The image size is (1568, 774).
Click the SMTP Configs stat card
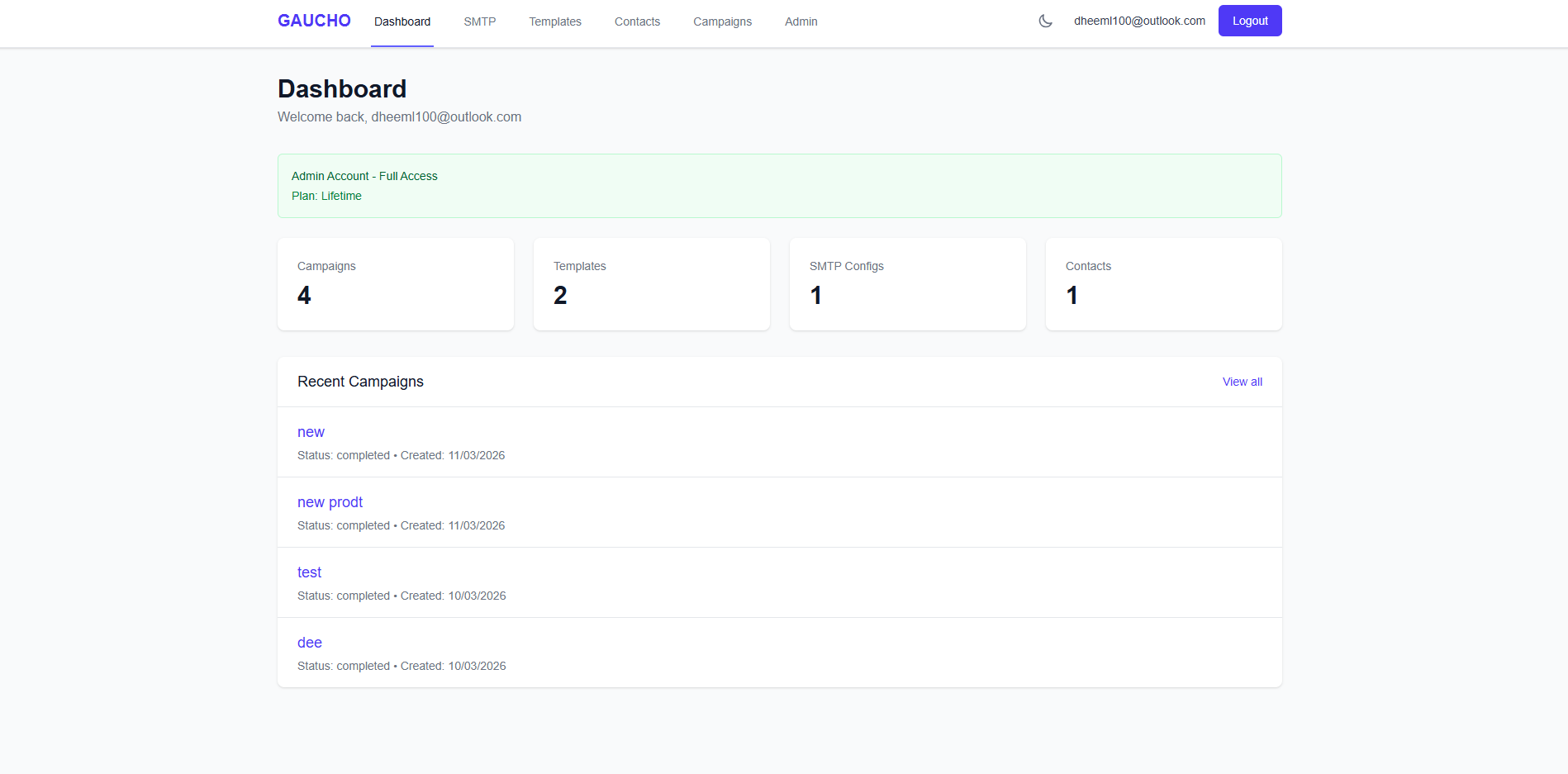[x=907, y=283]
